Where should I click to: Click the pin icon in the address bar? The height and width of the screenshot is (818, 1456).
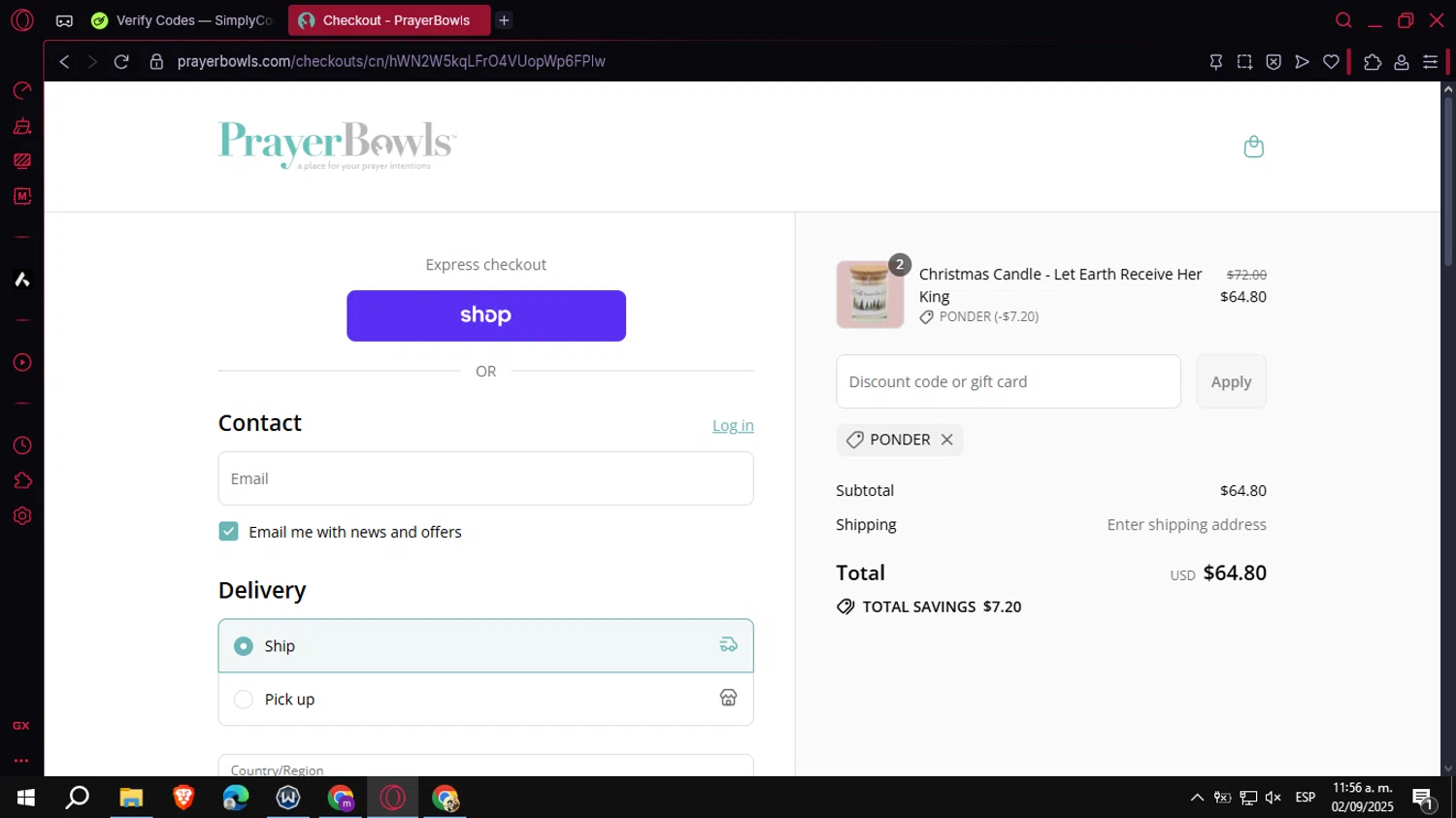pos(1215,61)
